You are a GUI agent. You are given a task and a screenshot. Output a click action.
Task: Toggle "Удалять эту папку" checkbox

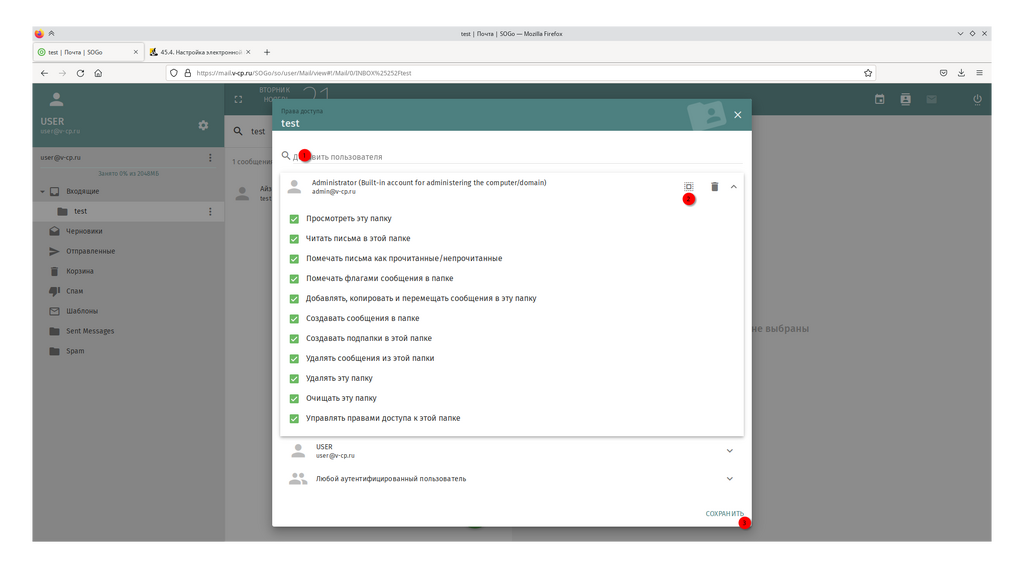coord(294,378)
